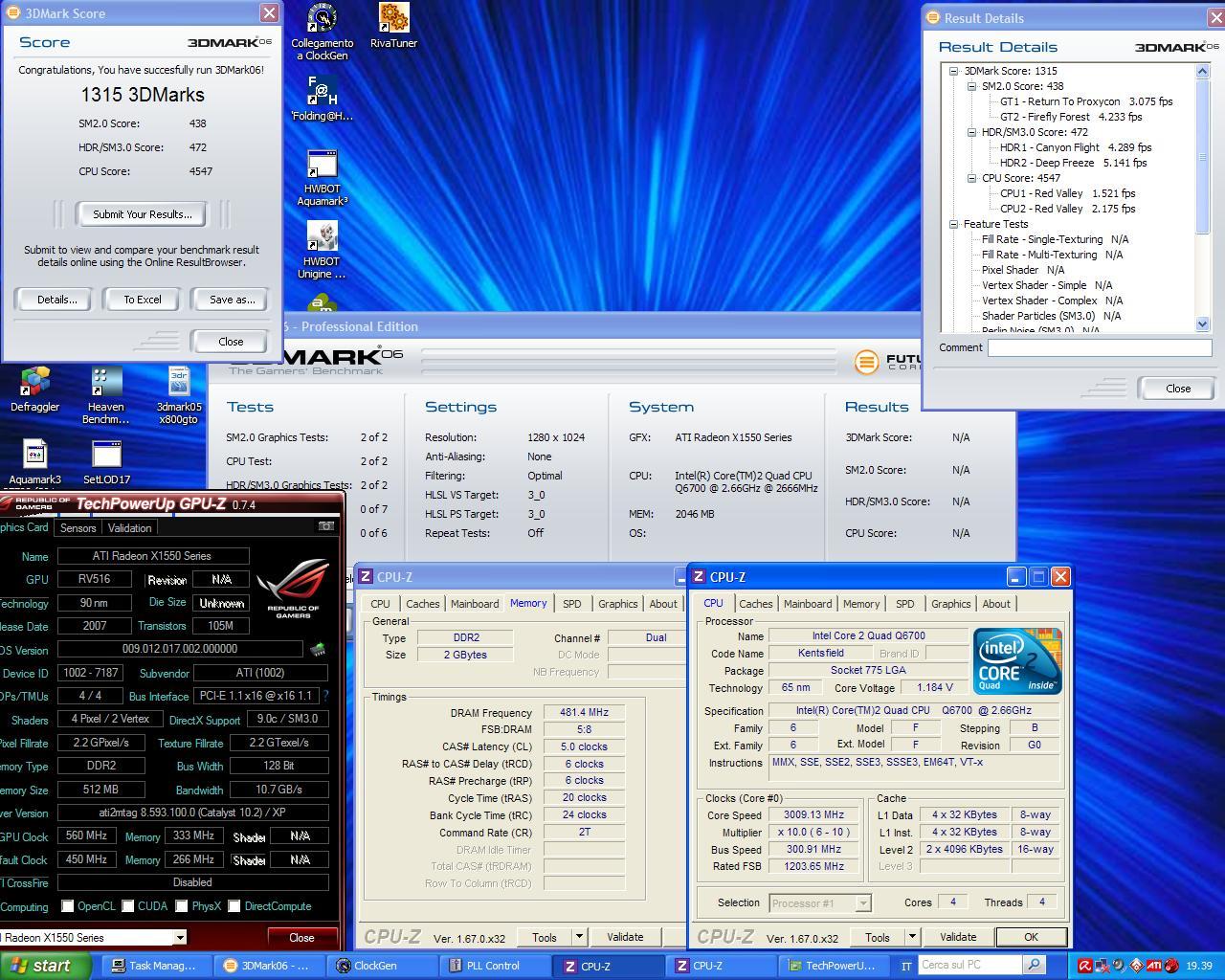Click the To Excel button

142,300
